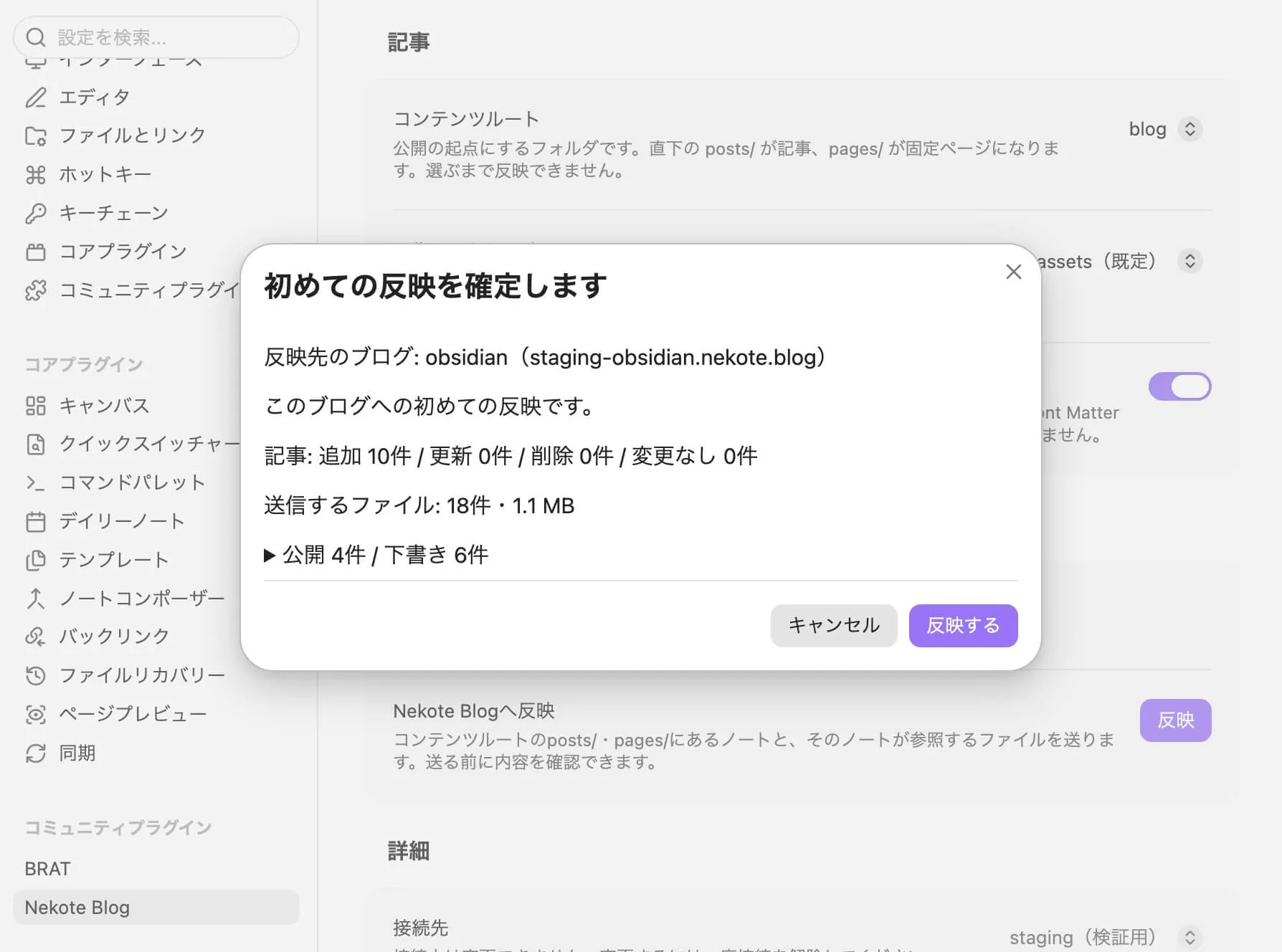Click the text 送信するファイル: 18件・1.1 MB
Screen dimensions: 1282x952
pos(419,505)
